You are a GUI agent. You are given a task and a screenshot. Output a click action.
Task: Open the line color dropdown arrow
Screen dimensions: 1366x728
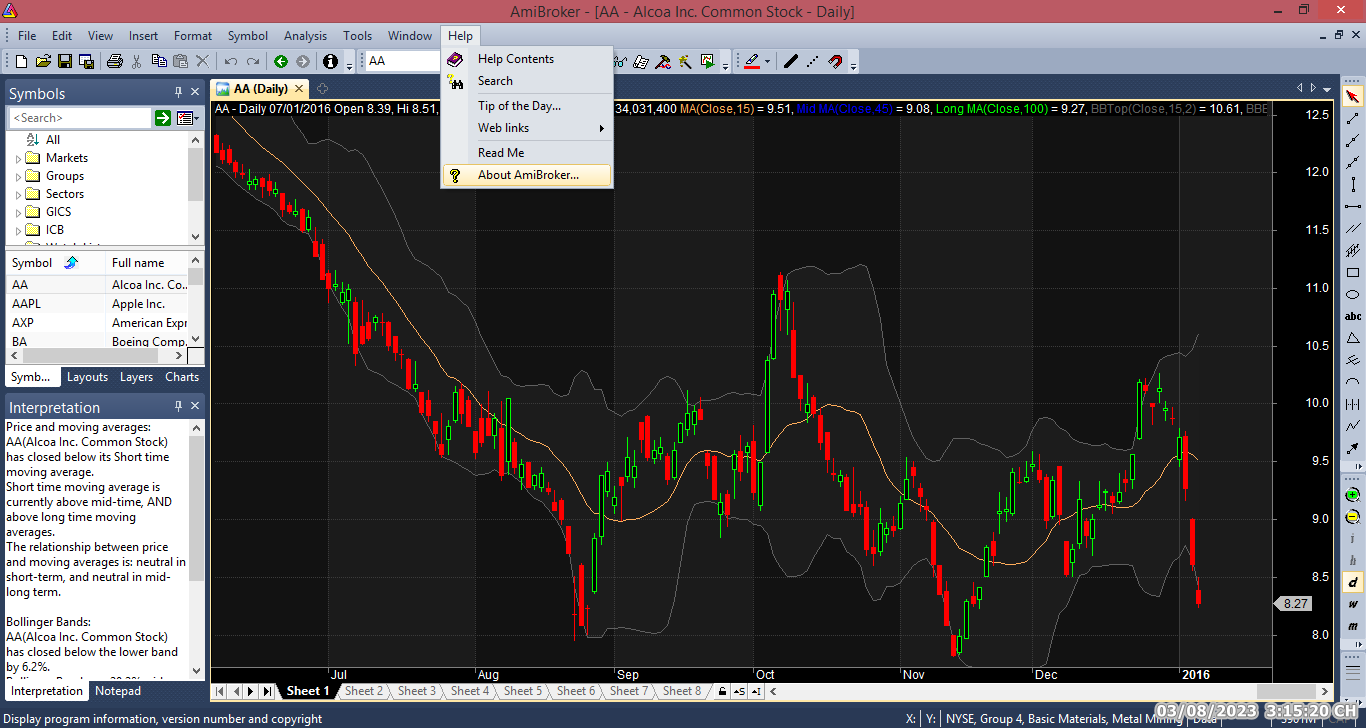767,61
